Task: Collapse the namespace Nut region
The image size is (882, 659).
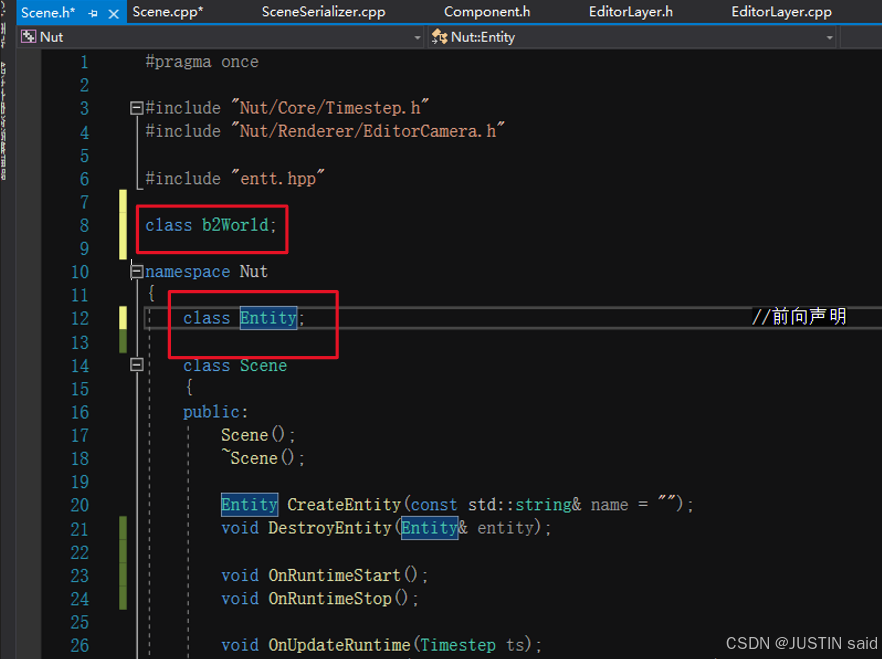Action: tap(136, 272)
